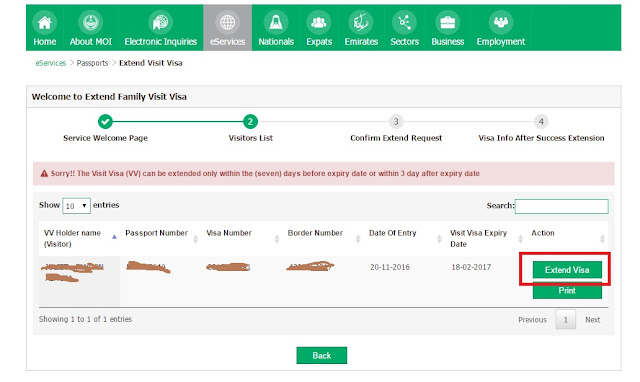640x382 pixels.
Task: Sort by Date Of Entry column arrow
Action: pyautogui.click(x=439, y=239)
